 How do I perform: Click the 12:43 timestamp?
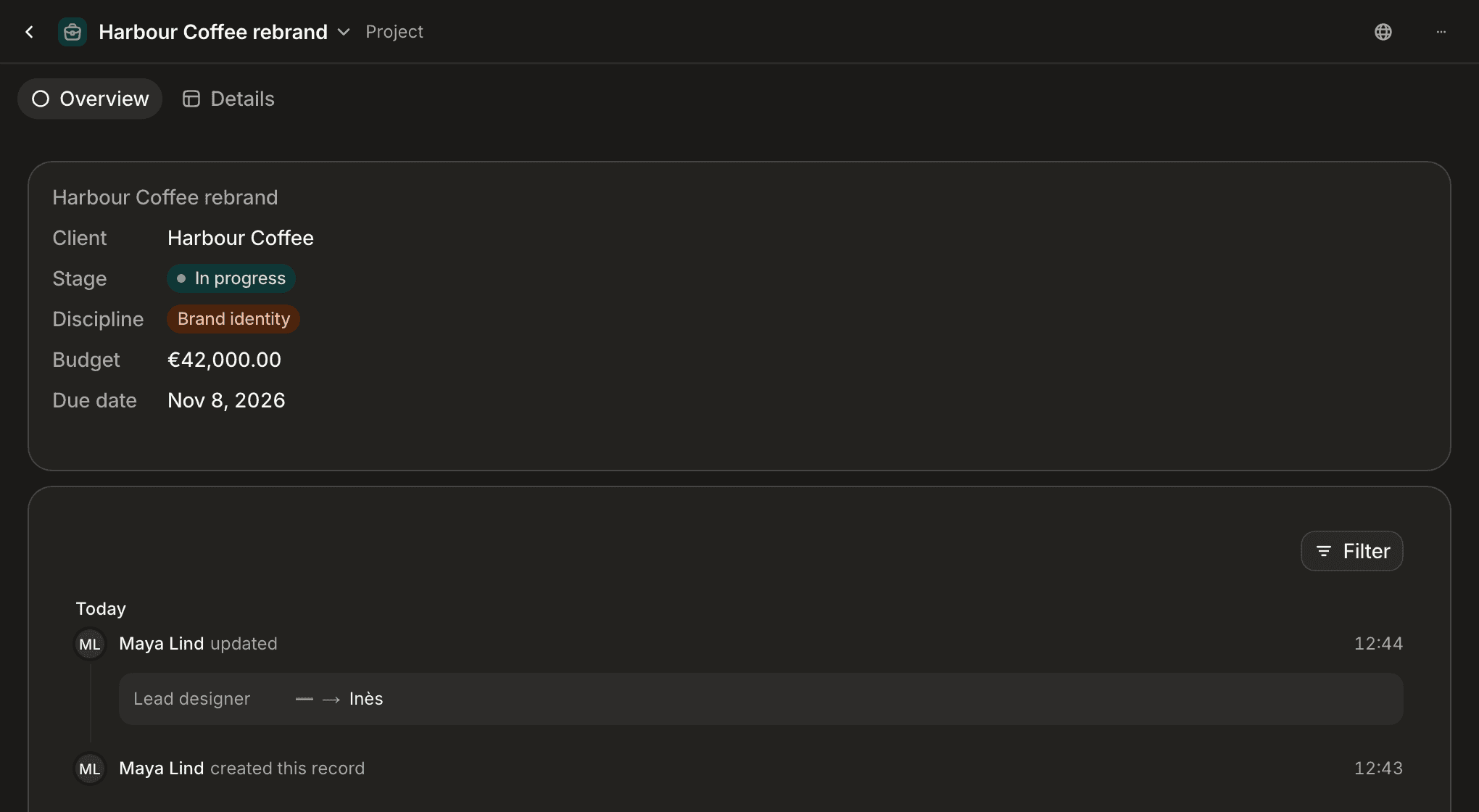[x=1378, y=768]
